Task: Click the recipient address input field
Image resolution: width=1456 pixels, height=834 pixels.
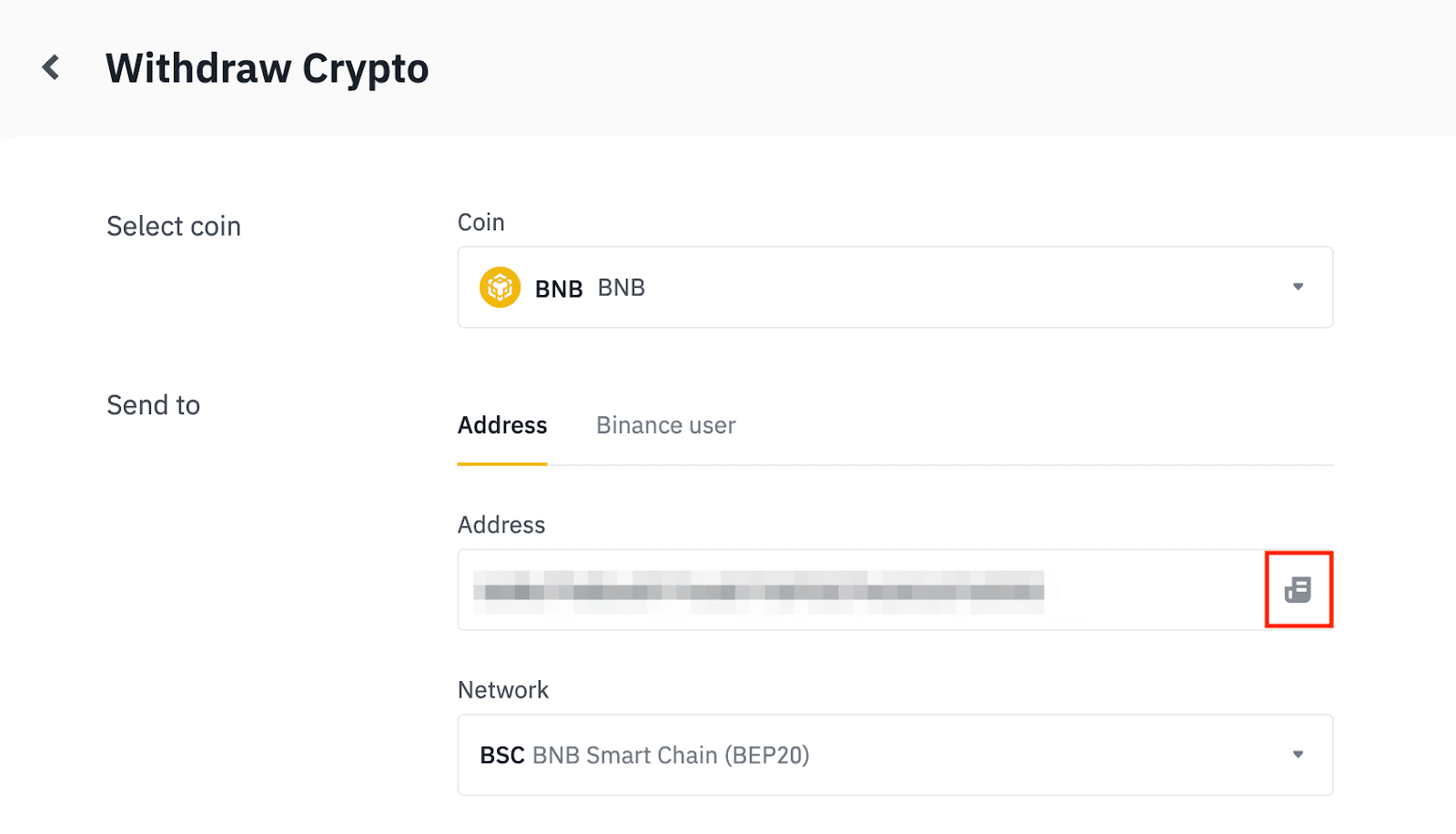Action: (819, 589)
